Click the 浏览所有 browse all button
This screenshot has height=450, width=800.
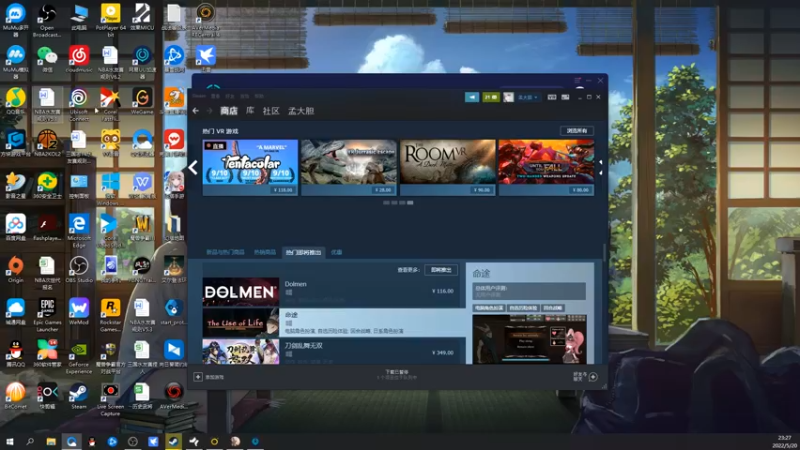pos(577,131)
